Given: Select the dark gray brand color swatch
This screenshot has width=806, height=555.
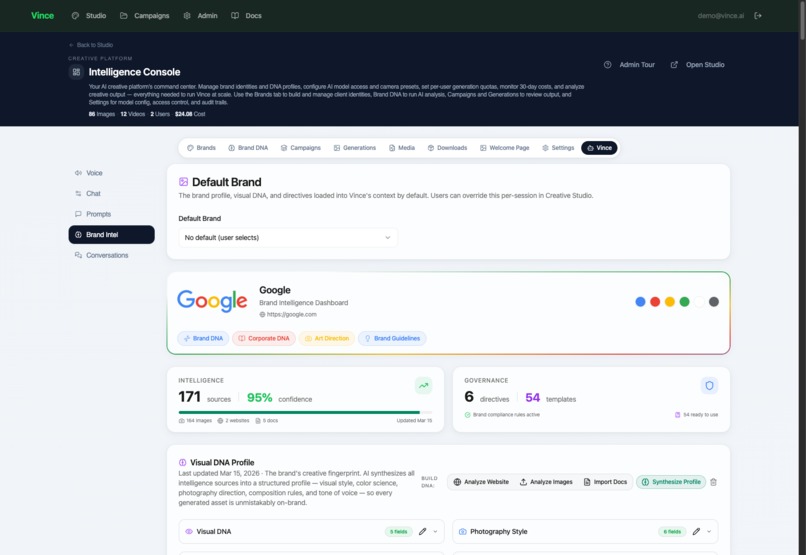Looking at the screenshot, I should tap(713, 302).
